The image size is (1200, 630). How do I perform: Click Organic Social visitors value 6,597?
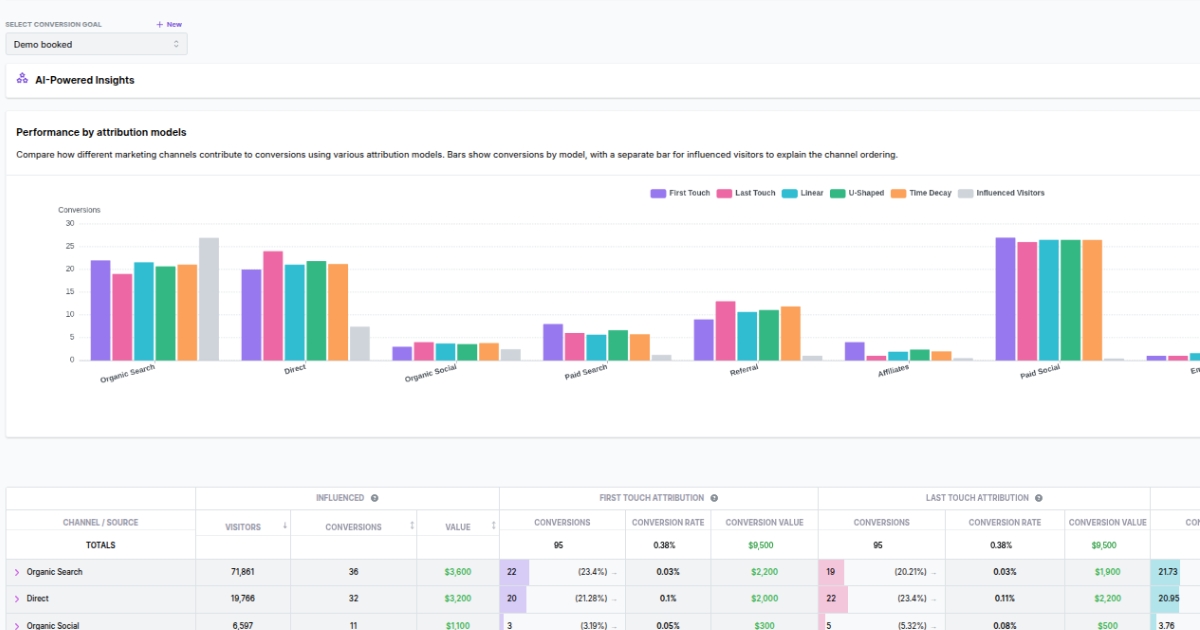click(243, 625)
